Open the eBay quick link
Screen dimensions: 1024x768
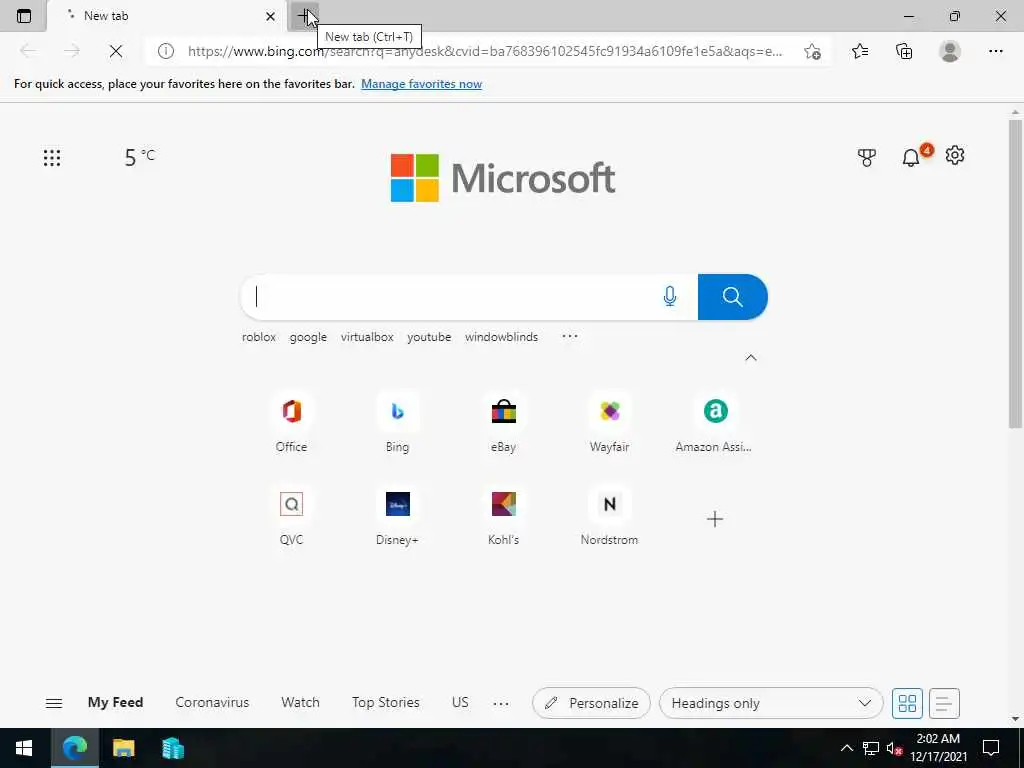(x=504, y=423)
